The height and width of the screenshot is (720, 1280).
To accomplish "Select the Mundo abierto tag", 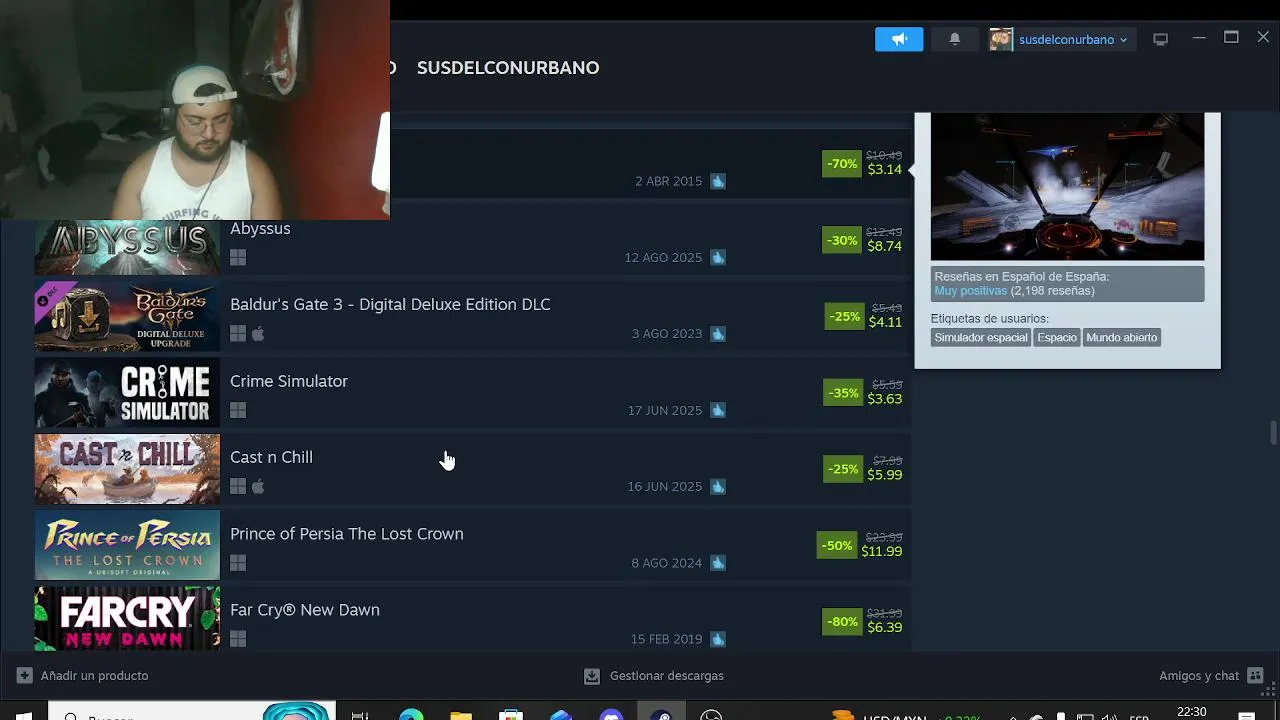I will click(1121, 338).
